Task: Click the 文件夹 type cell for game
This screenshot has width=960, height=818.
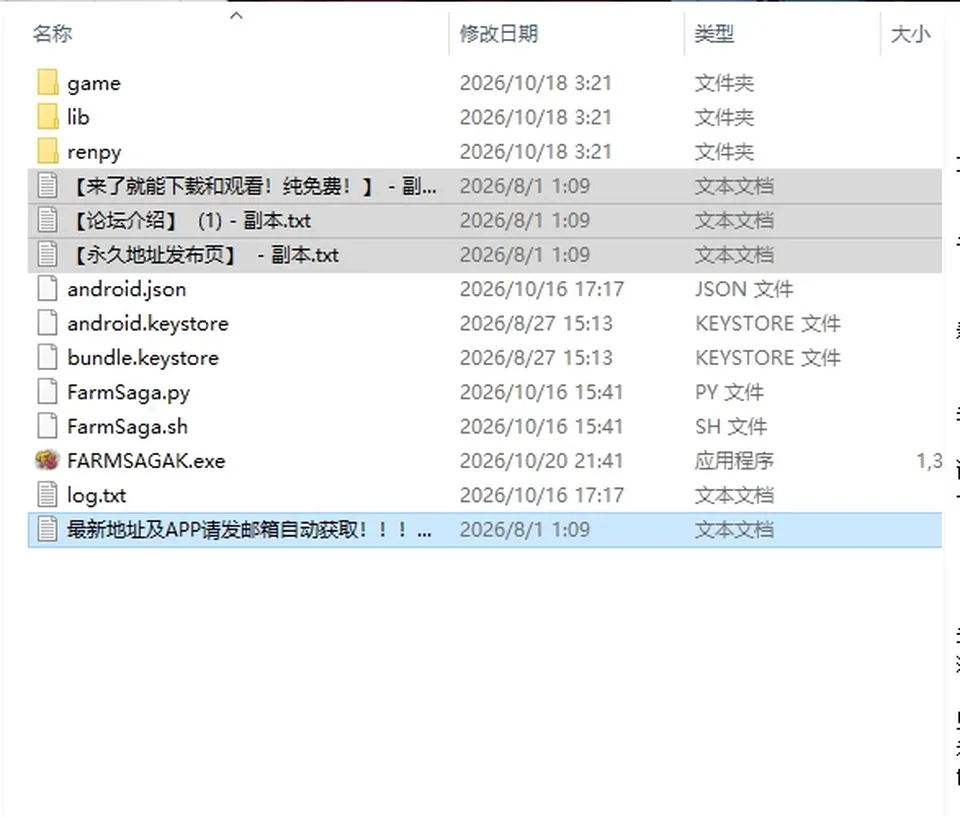Action: tap(724, 83)
